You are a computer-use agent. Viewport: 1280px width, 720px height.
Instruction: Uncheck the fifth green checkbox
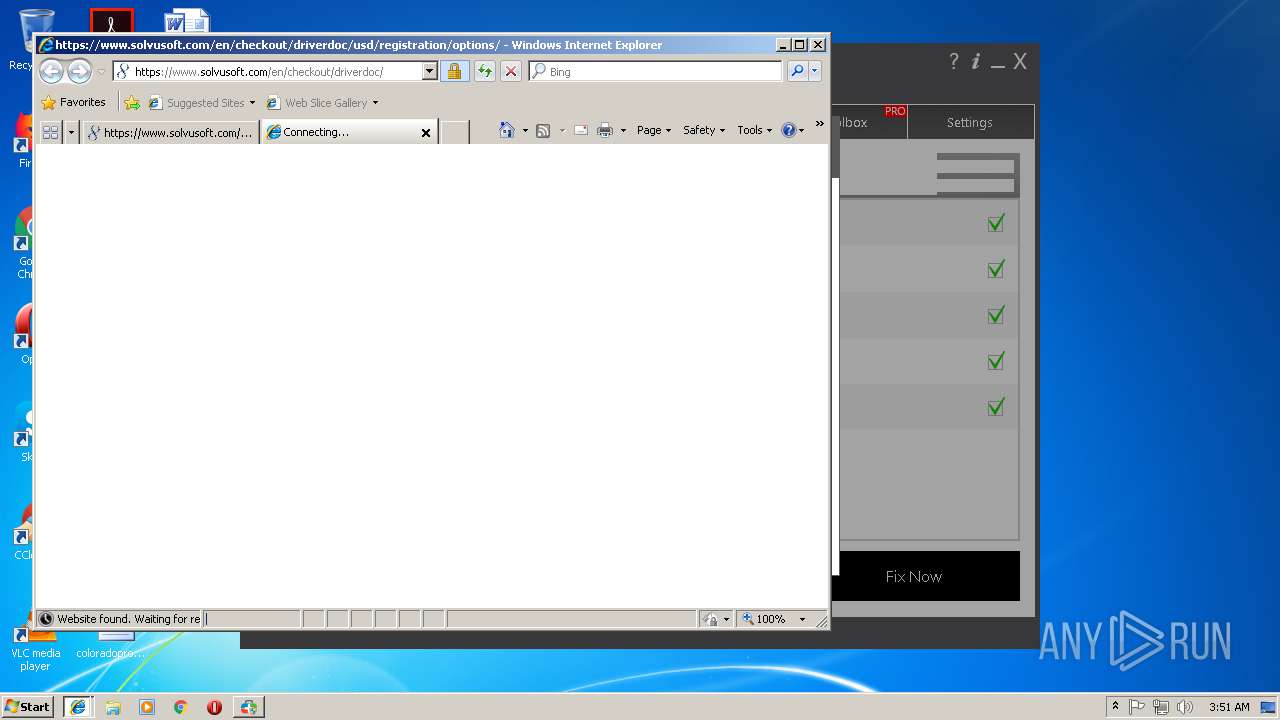(995, 407)
